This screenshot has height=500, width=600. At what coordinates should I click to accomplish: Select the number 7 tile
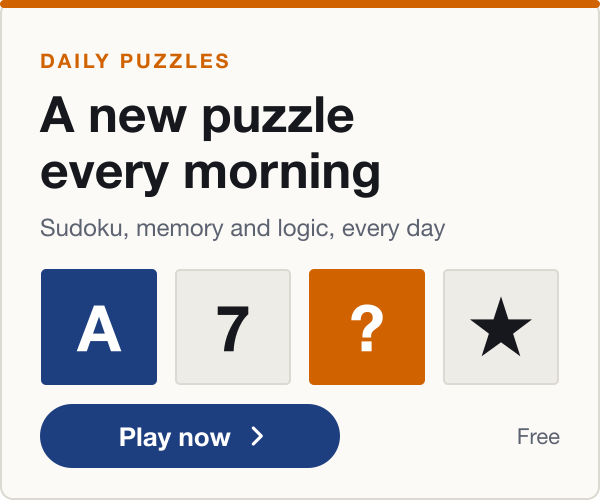tap(233, 327)
